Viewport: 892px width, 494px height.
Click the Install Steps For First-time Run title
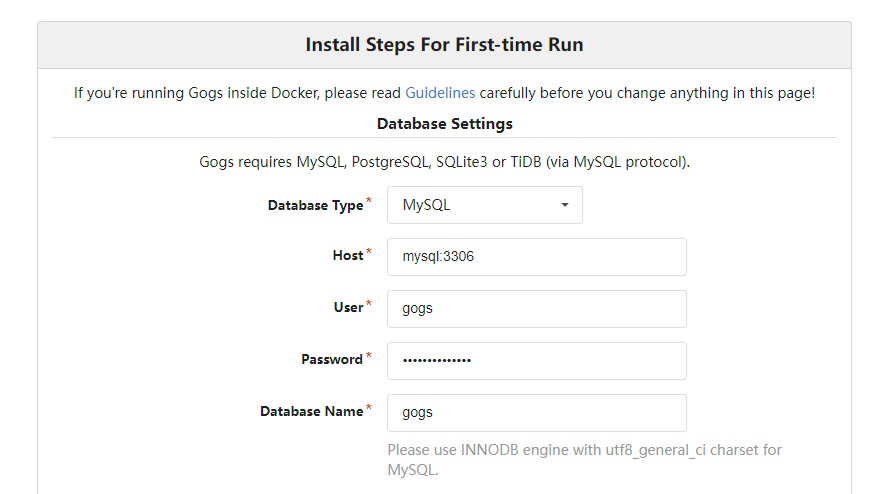444,44
